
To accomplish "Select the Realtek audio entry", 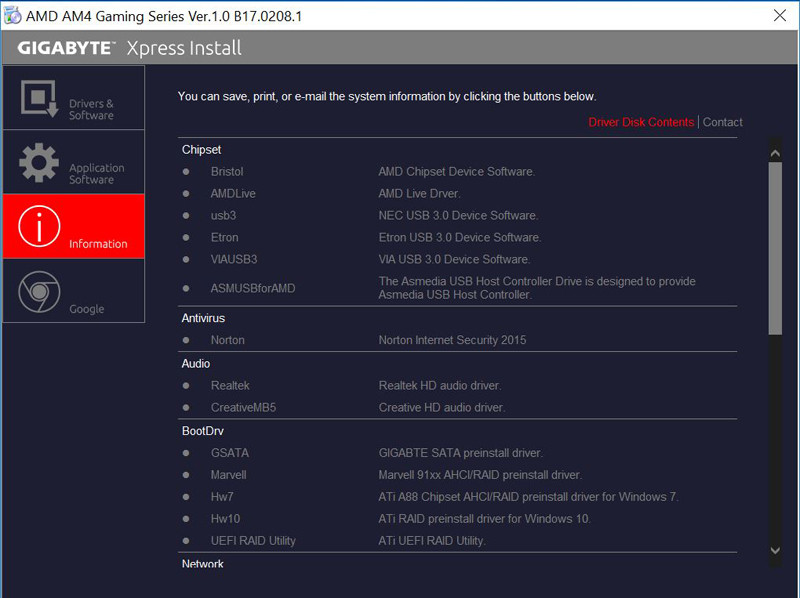I will pos(230,386).
